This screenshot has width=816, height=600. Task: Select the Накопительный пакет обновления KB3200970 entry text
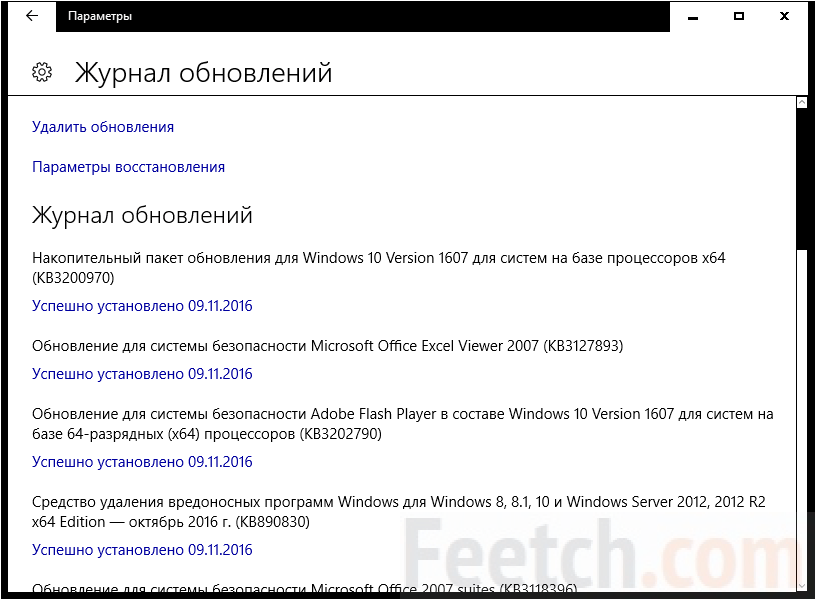378,268
